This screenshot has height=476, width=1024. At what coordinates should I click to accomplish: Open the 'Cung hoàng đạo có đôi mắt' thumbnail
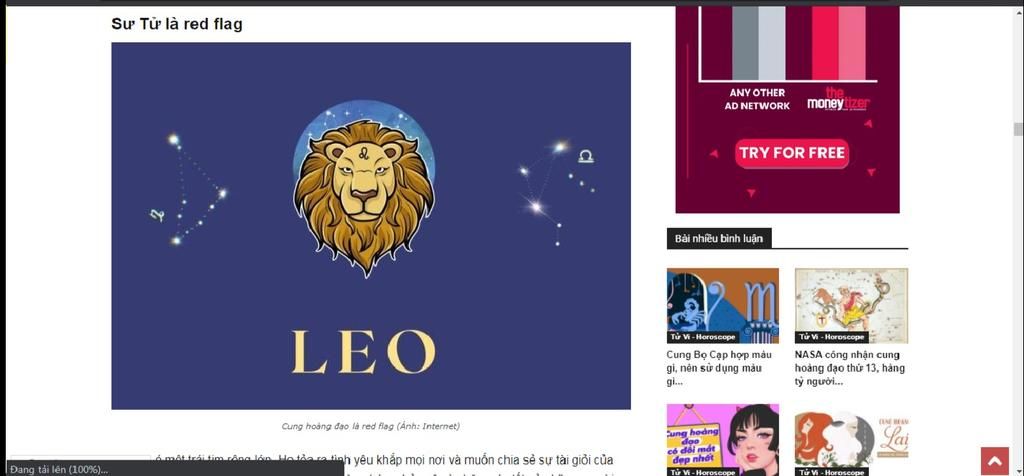pyautogui.click(x=722, y=440)
